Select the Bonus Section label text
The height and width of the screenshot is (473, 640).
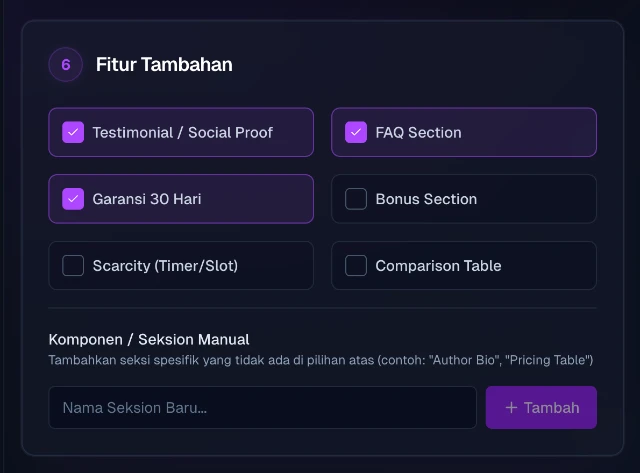coord(426,199)
